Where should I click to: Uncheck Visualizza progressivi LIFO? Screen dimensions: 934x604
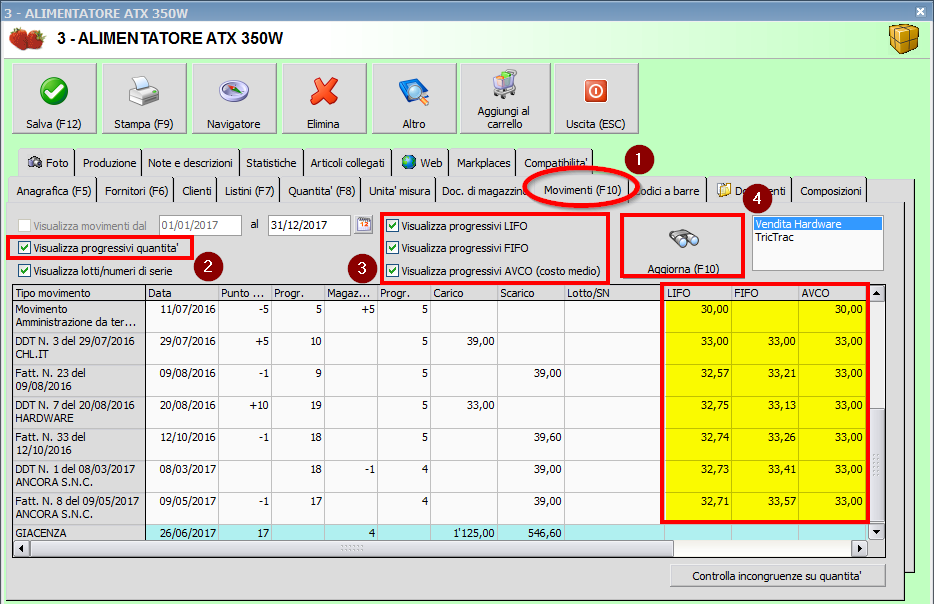[x=393, y=226]
